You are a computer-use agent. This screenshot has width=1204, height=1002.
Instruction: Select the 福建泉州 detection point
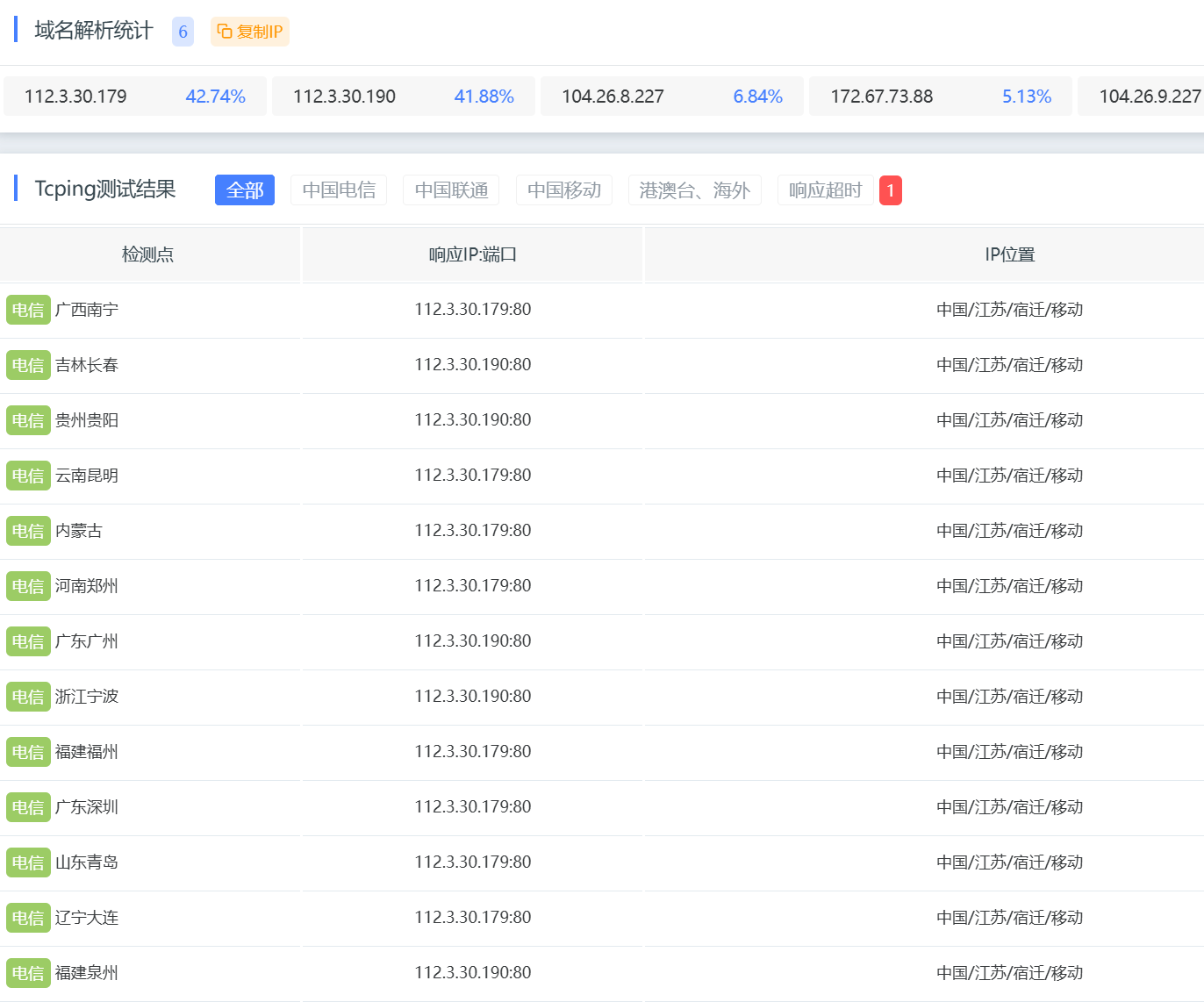pos(87,973)
